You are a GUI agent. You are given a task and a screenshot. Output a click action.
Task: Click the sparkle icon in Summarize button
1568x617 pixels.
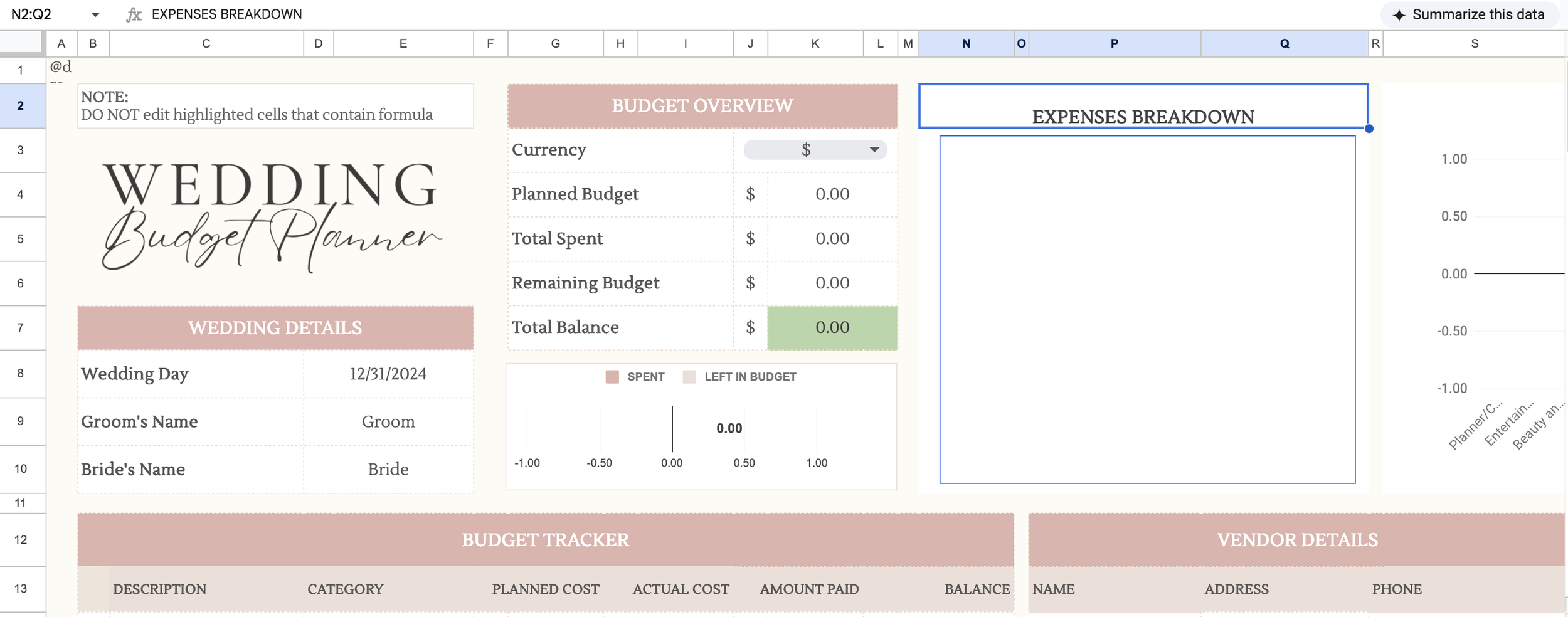1399,15
